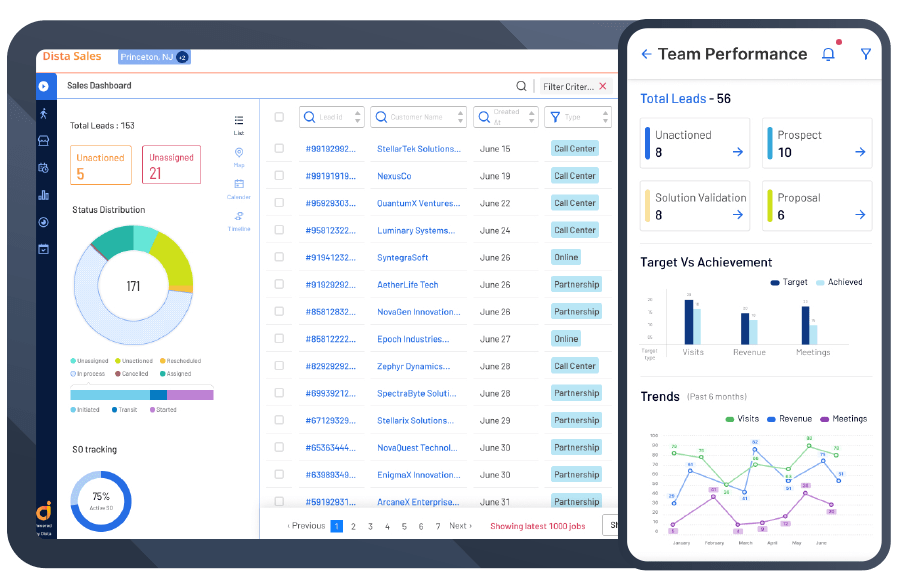Open the store sidebar icon

44,141
